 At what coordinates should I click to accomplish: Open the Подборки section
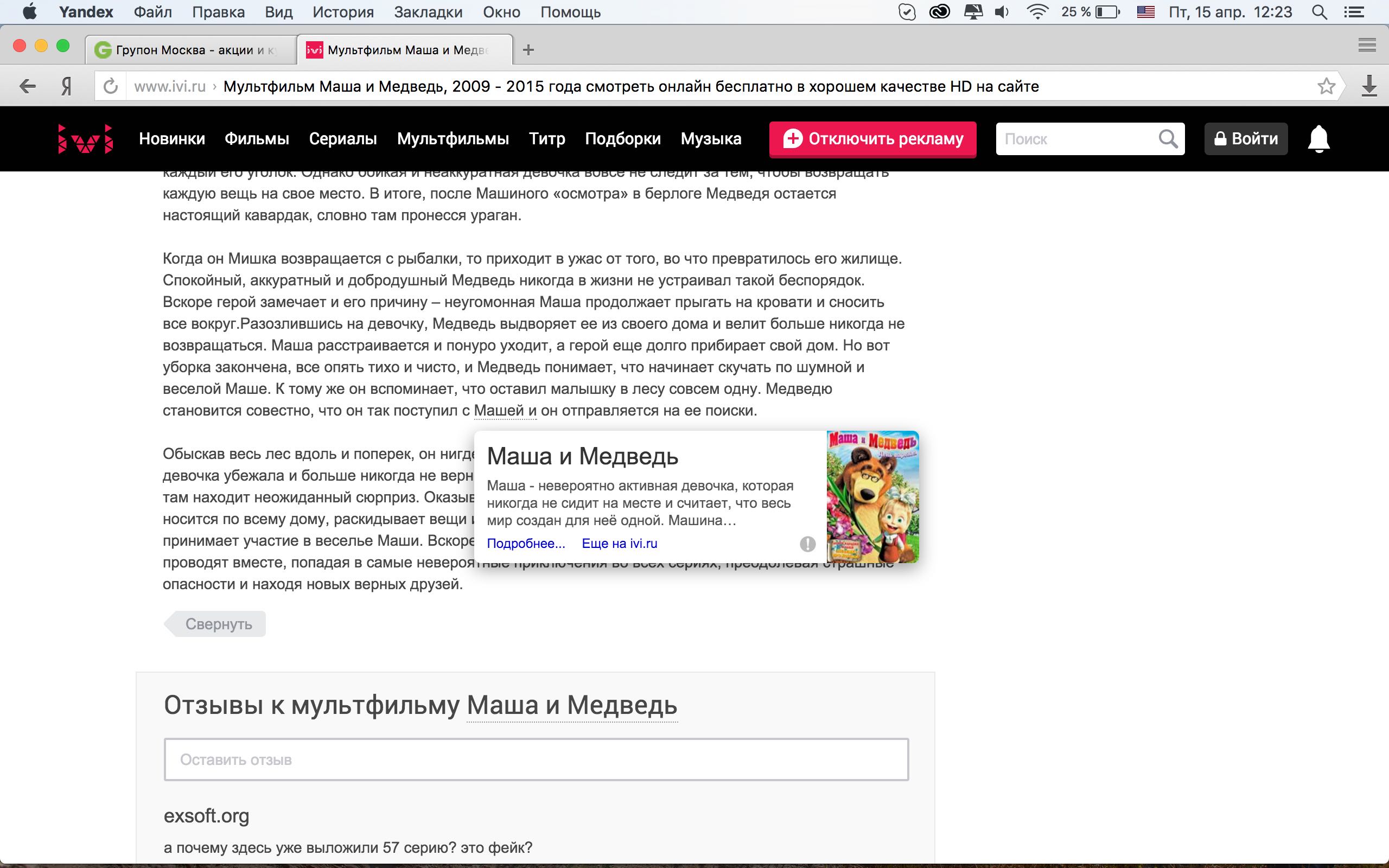(623, 139)
